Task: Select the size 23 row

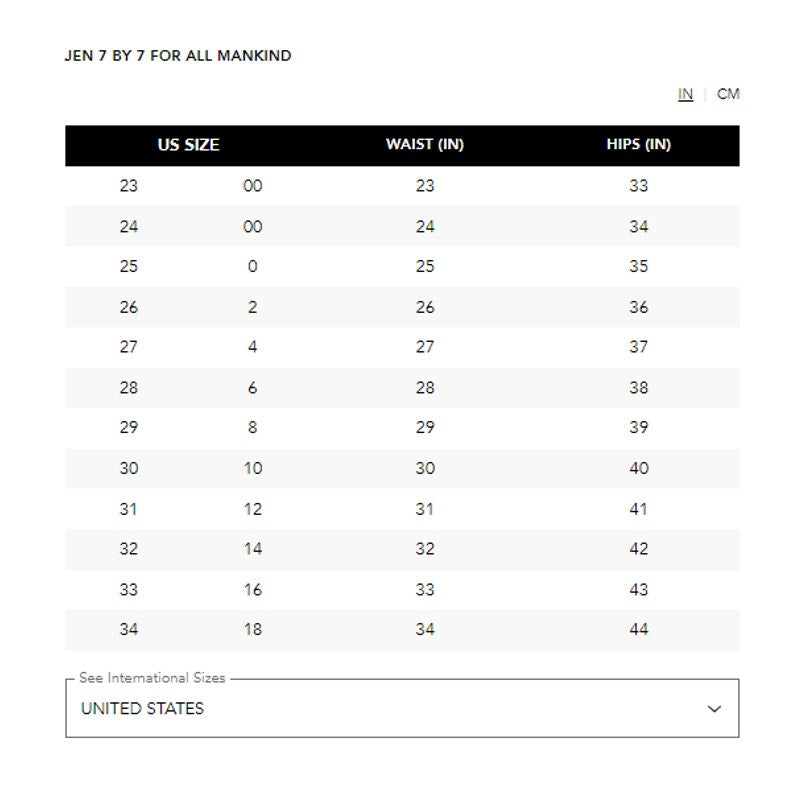Action: [x=402, y=186]
